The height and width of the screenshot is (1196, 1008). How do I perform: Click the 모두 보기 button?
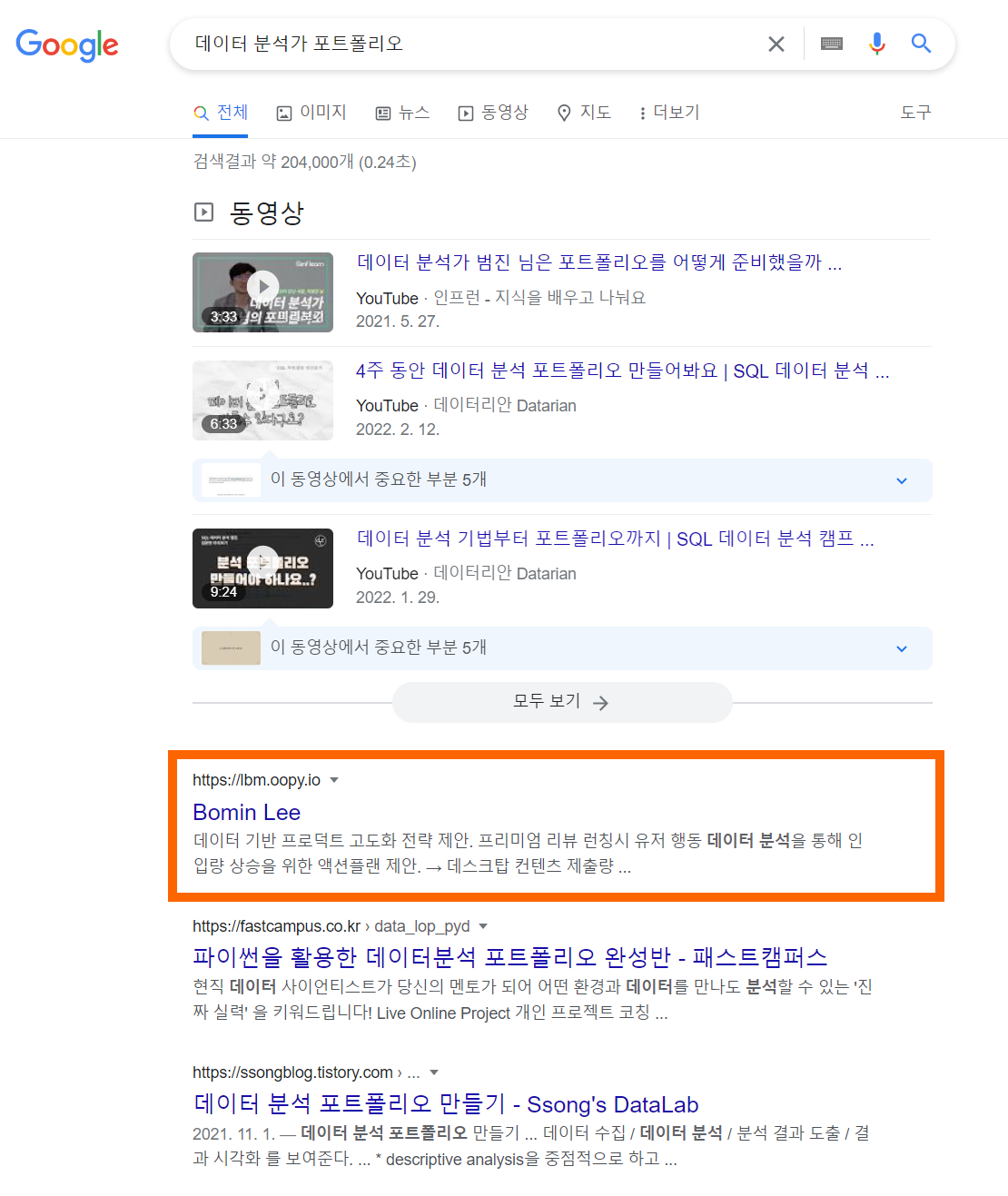coord(562,702)
